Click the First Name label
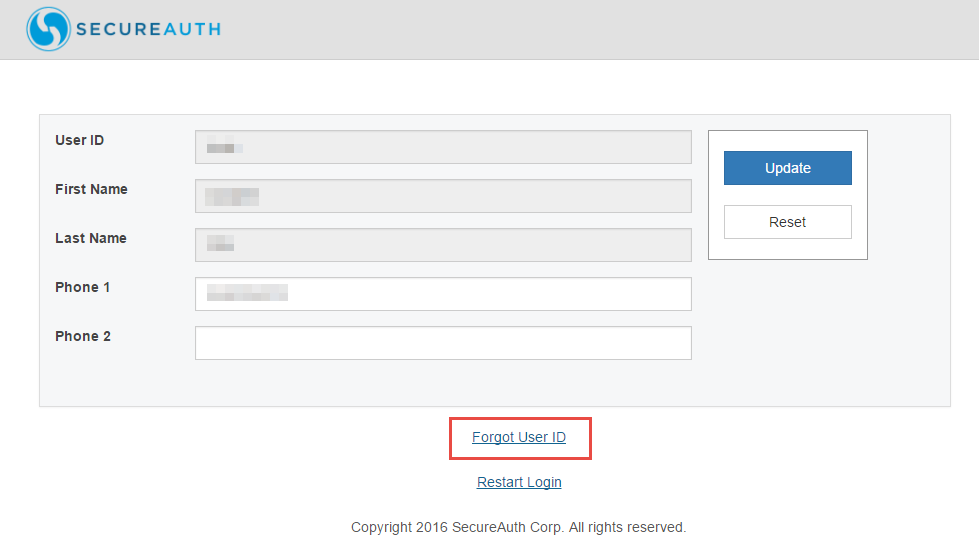 91,189
